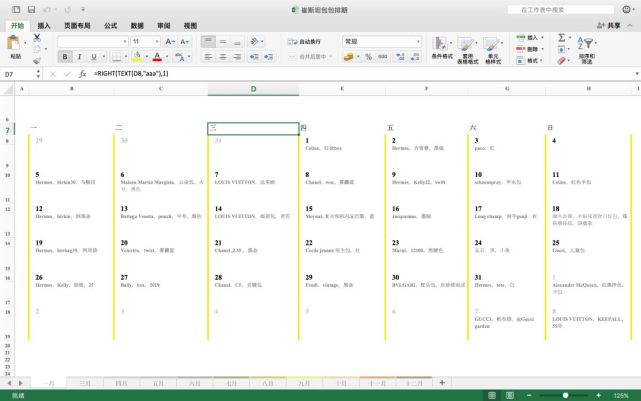The image size is (641, 401).
Task: Open Sort and Filter funnel icon
Action: (586, 43)
